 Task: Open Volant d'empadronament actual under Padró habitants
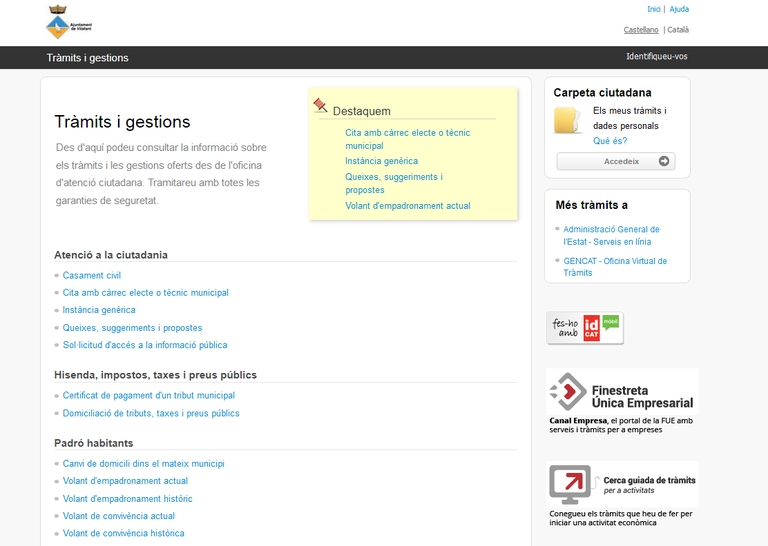pyautogui.click(x=125, y=481)
